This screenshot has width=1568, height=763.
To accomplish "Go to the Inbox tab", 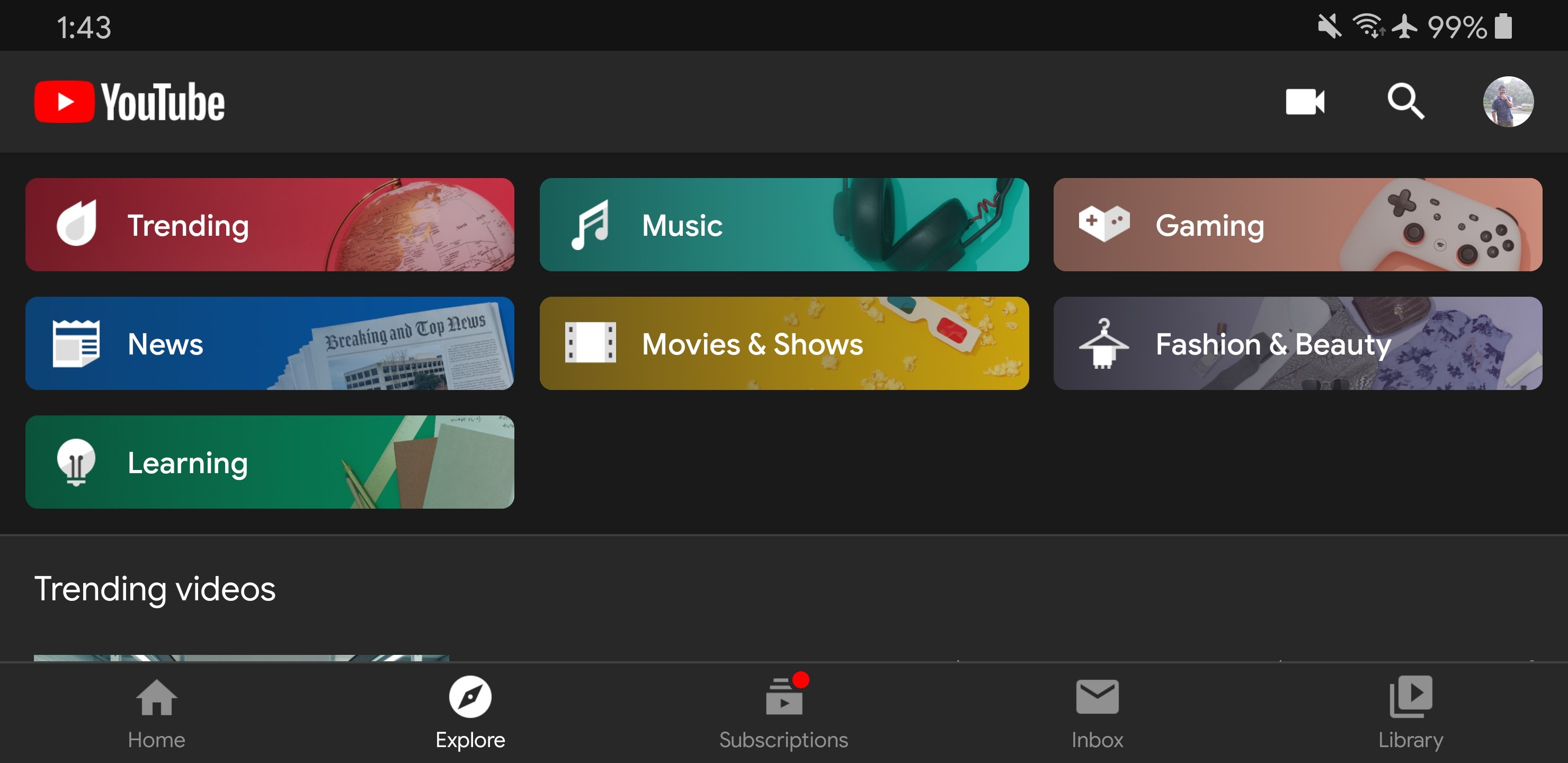I will (1097, 711).
